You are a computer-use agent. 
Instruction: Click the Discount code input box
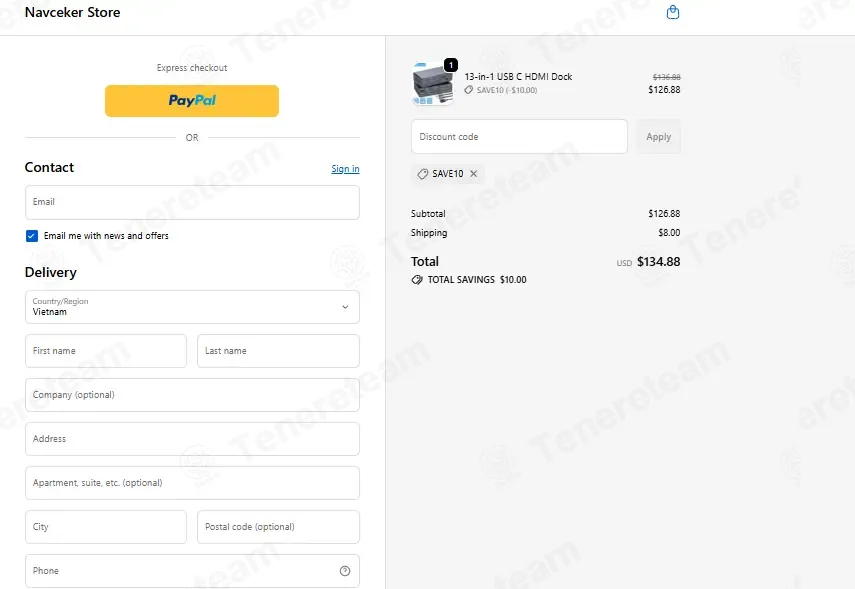[x=519, y=136]
